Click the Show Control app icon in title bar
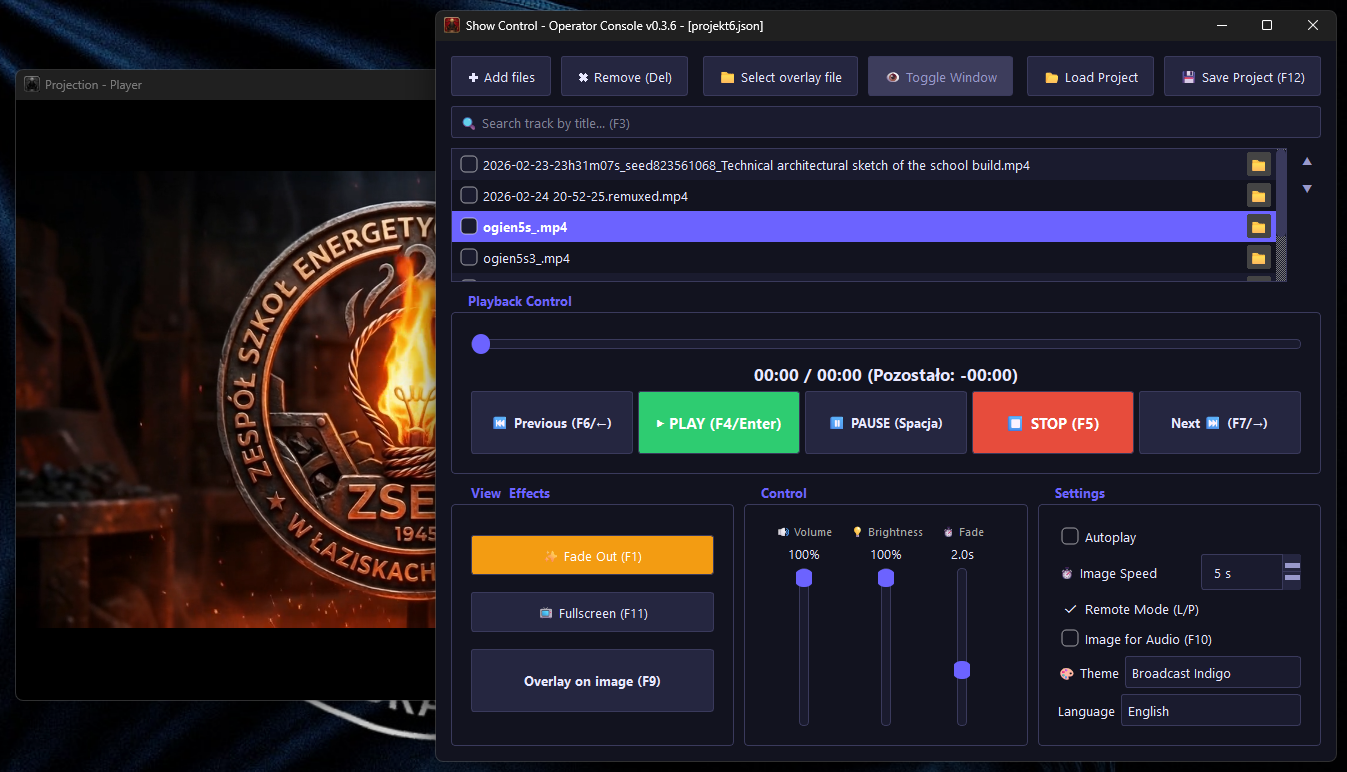1347x772 pixels. coord(452,25)
